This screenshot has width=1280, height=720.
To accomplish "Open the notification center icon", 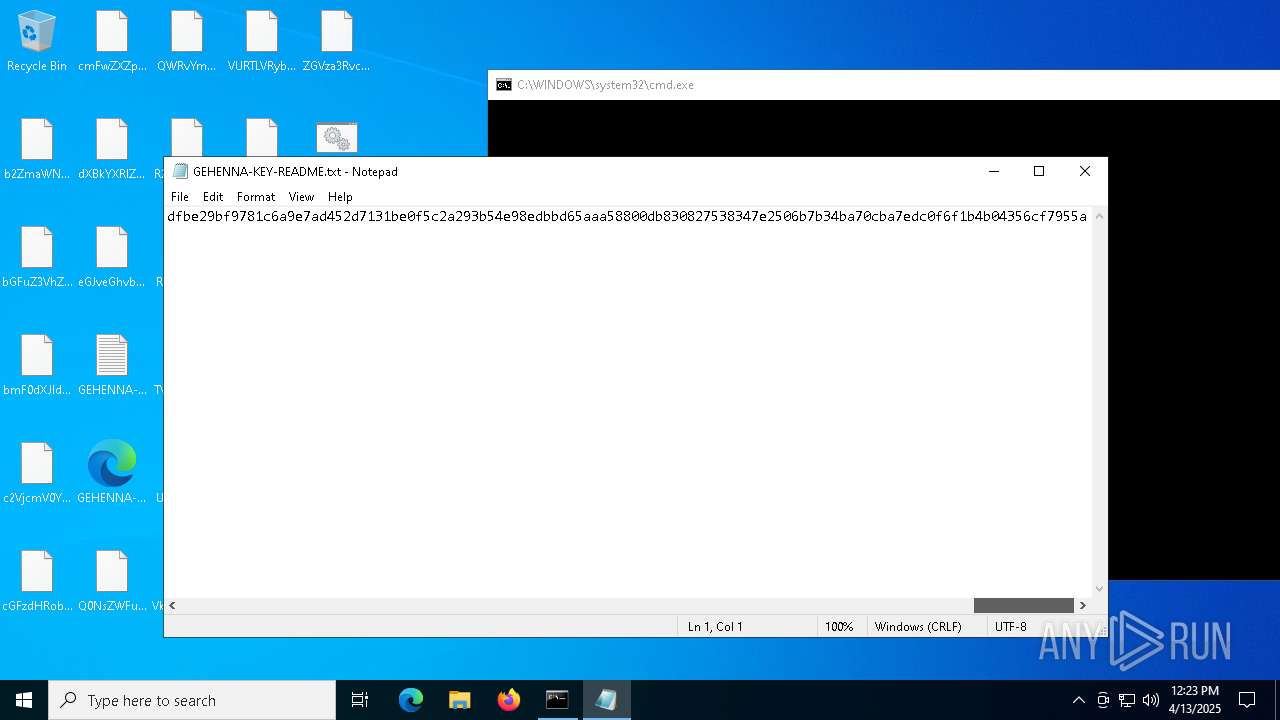I will [1247, 700].
